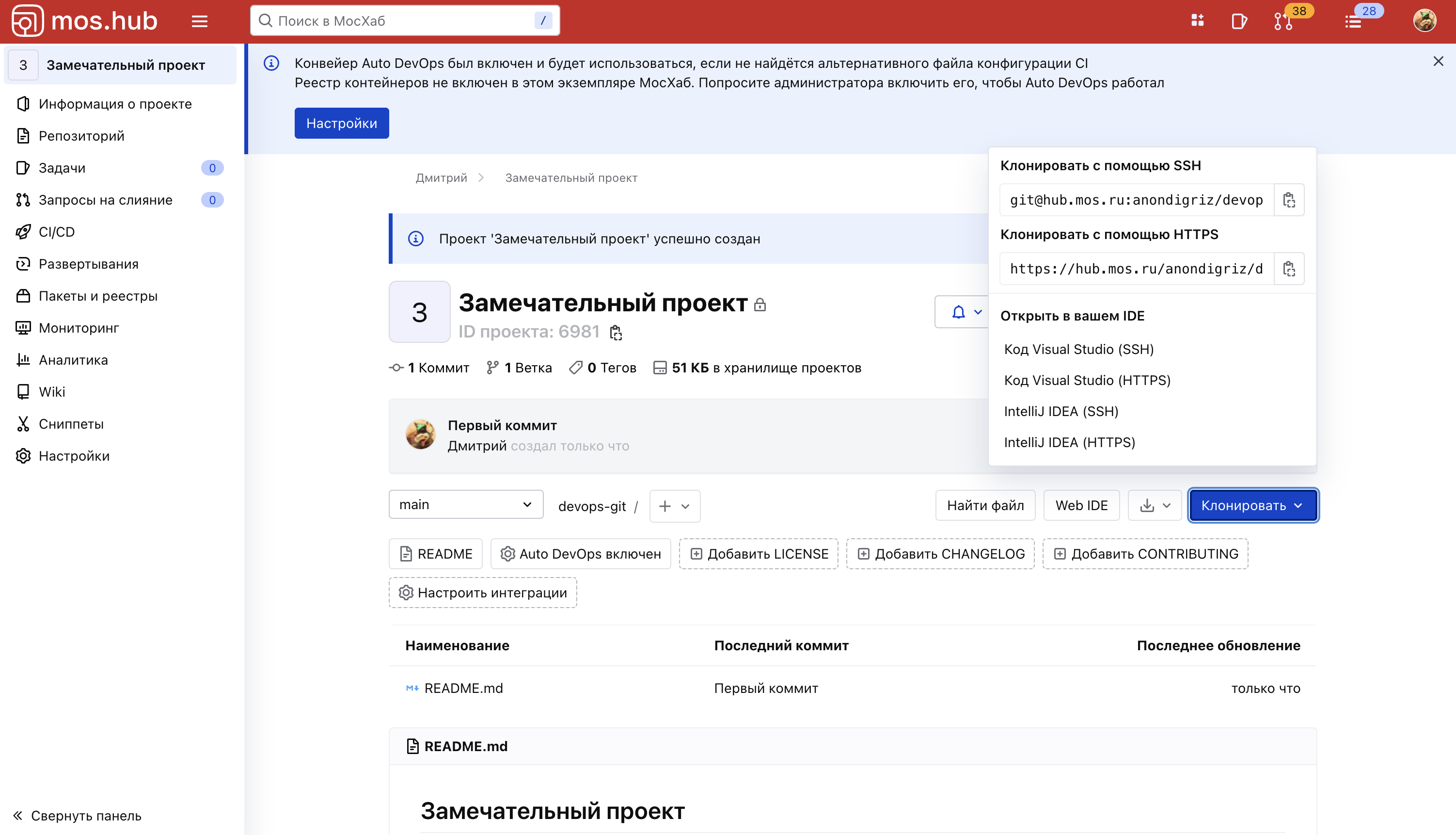Open issues icon in top navigation bar
1456x835 pixels.
click(1239, 21)
